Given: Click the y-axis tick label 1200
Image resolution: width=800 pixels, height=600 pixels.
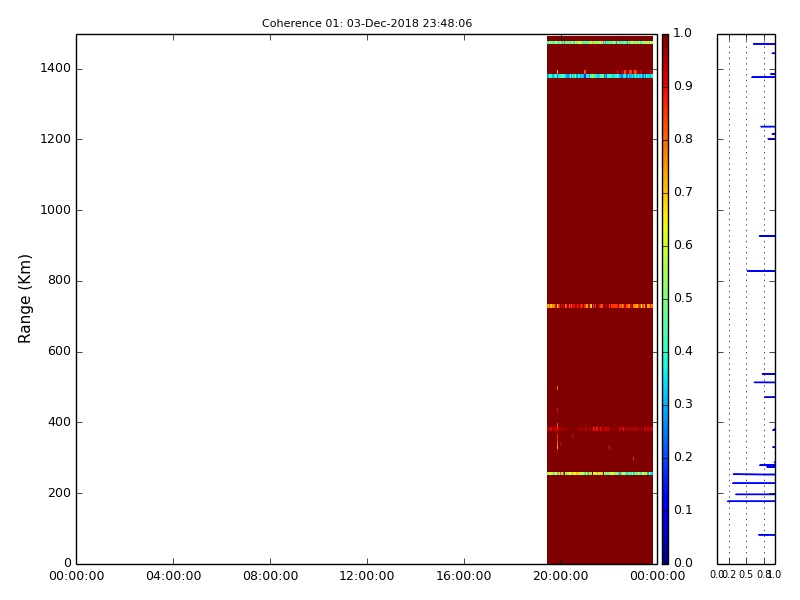Looking at the screenshot, I should point(55,139).
